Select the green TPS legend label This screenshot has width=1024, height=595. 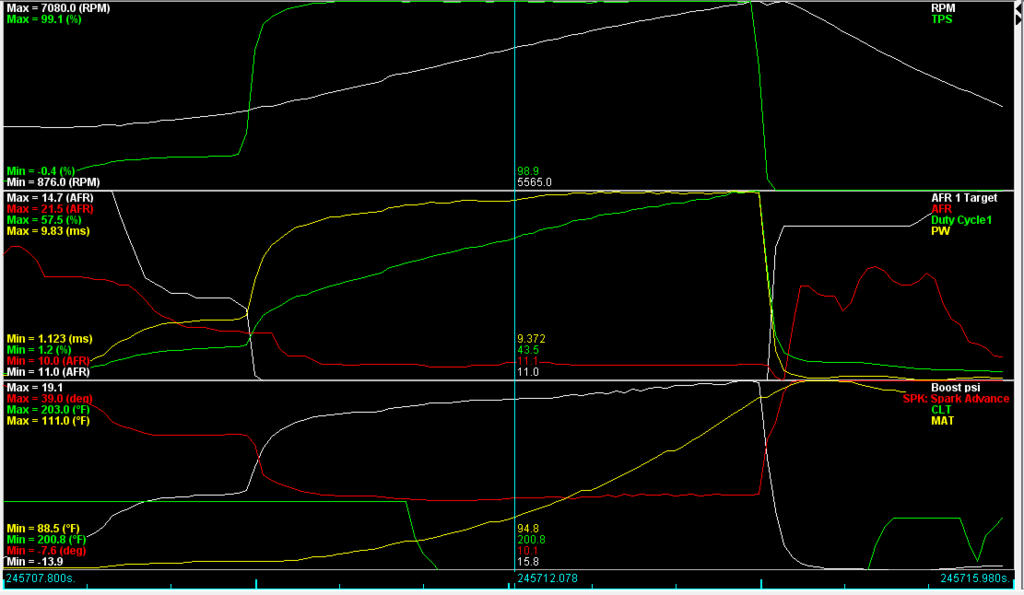(x=943, y=19)
